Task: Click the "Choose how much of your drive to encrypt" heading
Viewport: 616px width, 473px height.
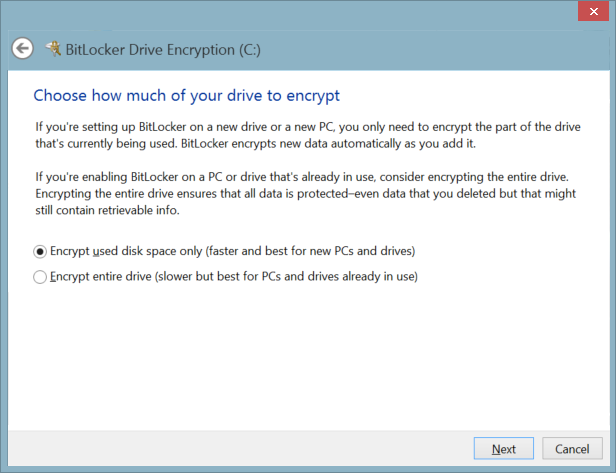Action: [x=187, y=96]
